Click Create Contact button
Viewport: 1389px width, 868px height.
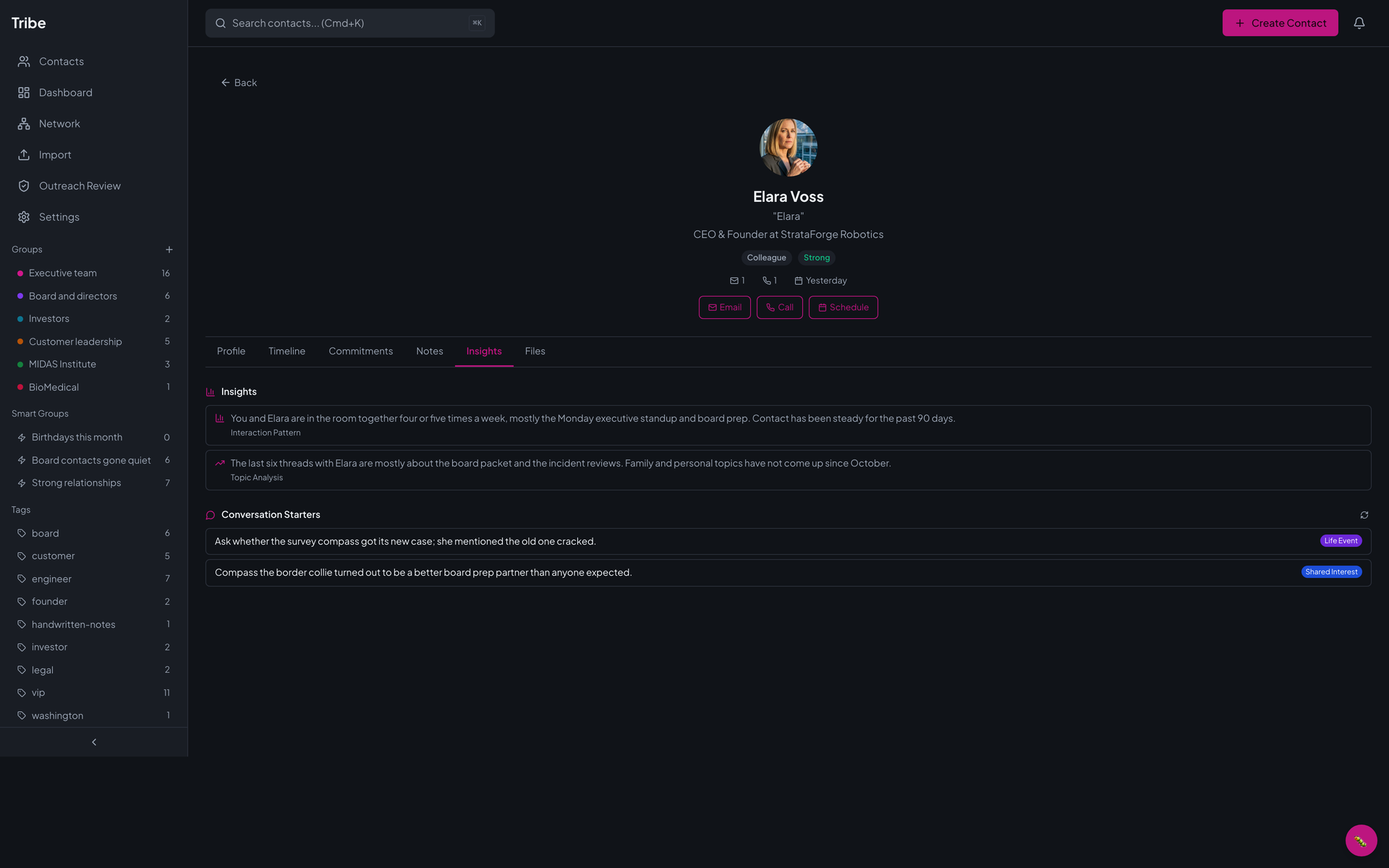coord(1280,23)
